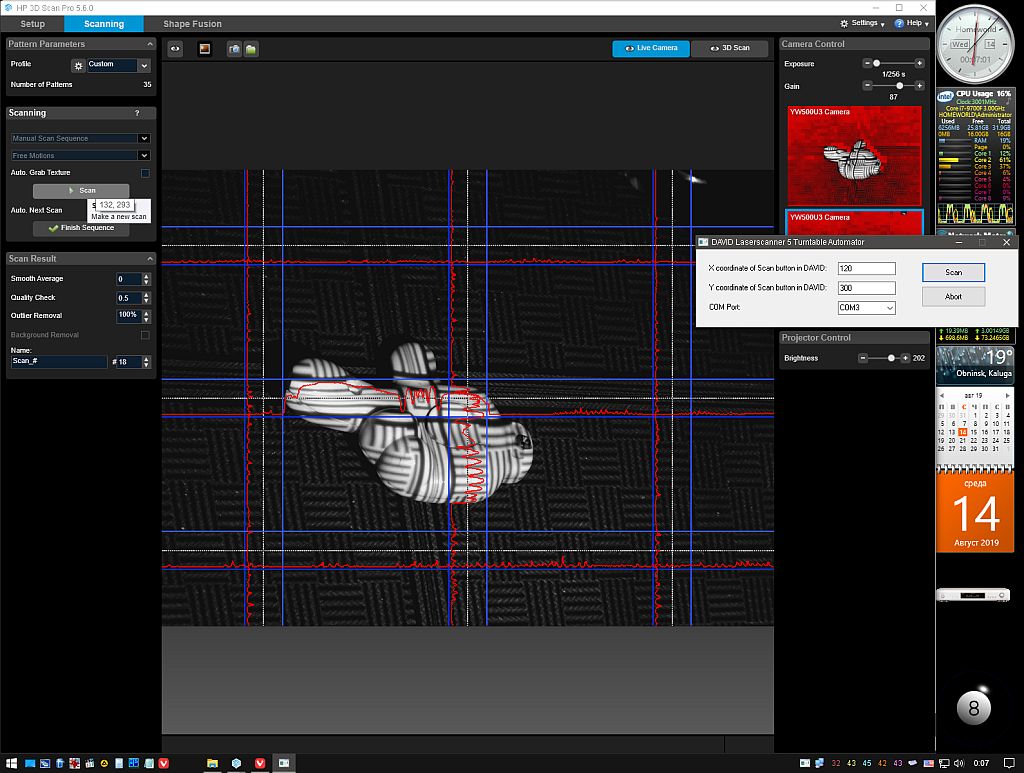The image size is (1024, 773).
Task: Click the texture image icon in viewport toolbar
Action: tap(204, 48)
